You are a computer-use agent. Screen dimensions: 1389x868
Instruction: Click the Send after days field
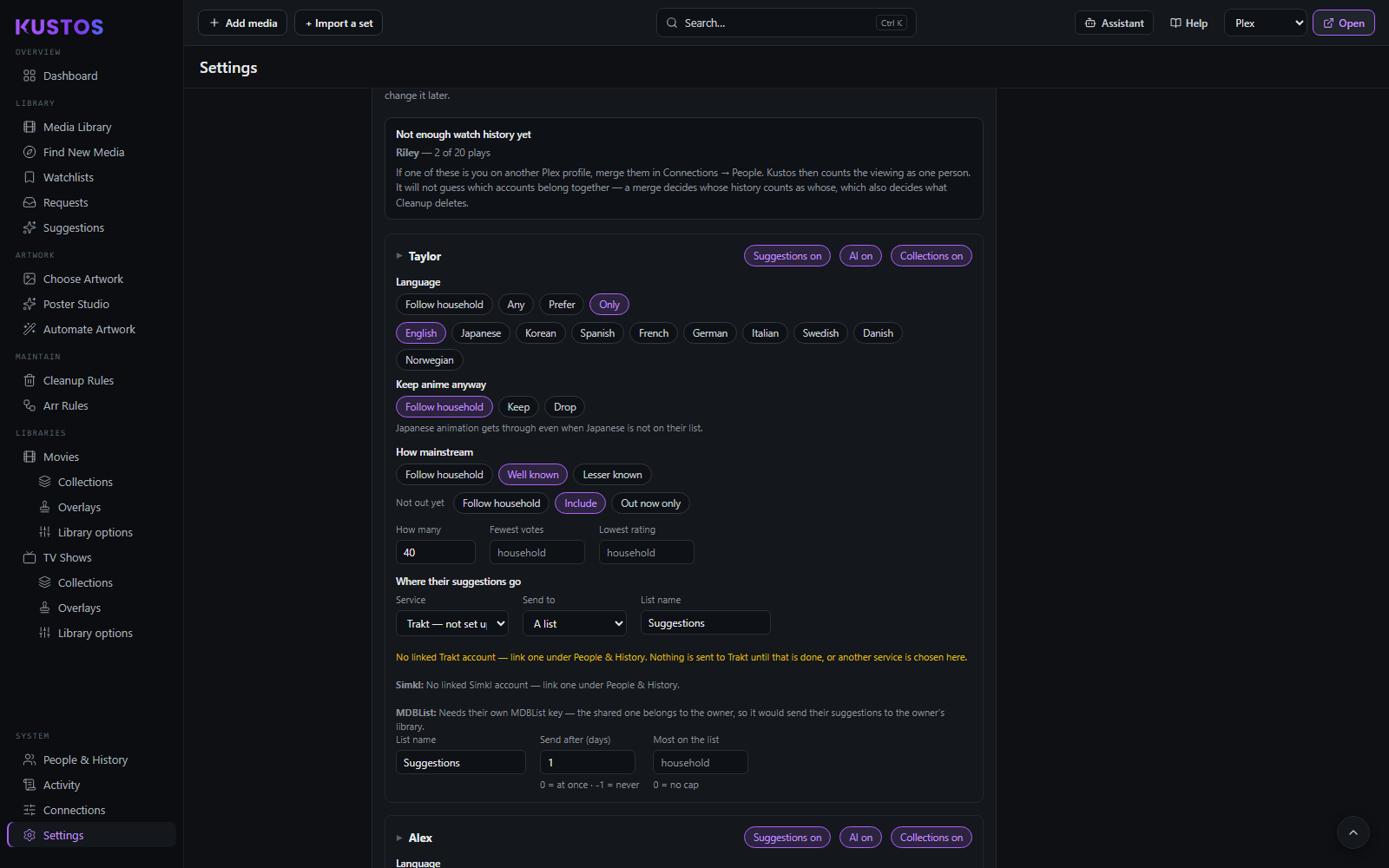588,763
